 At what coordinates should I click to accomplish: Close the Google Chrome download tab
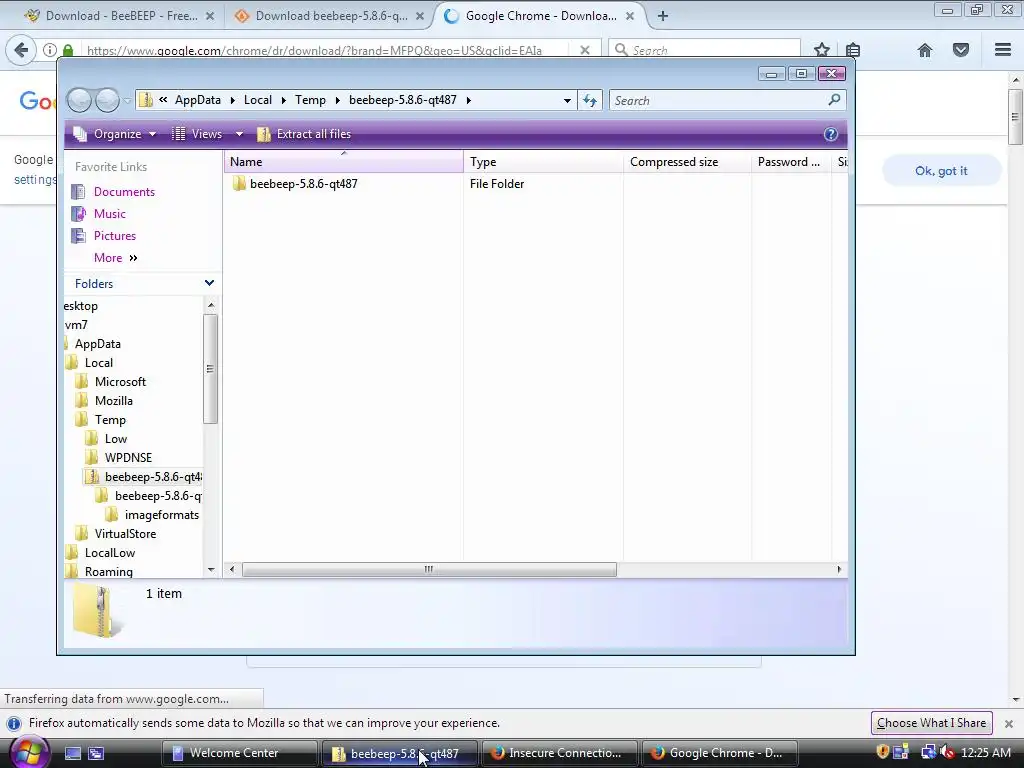click(630, 16)
